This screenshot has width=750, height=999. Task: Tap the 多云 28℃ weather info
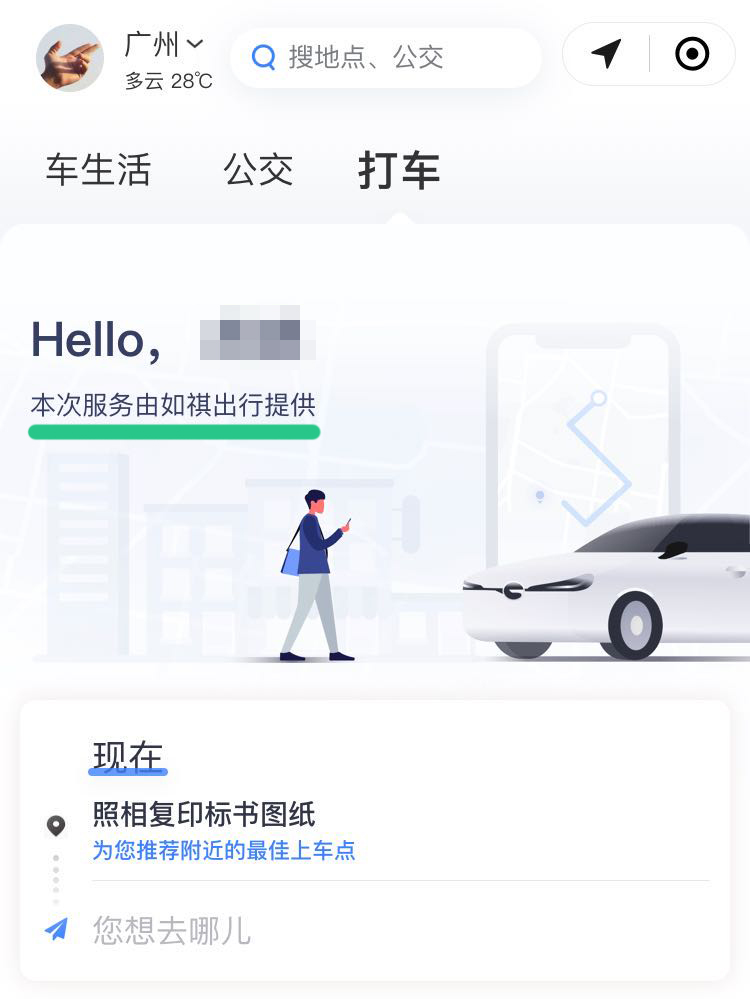click(168, 82)
